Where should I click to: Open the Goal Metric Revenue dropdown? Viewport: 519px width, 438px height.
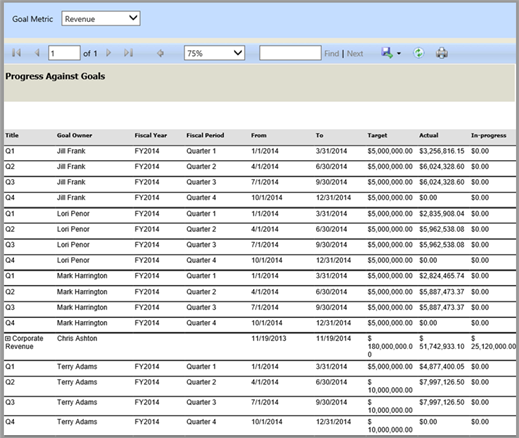pos(101,19)
